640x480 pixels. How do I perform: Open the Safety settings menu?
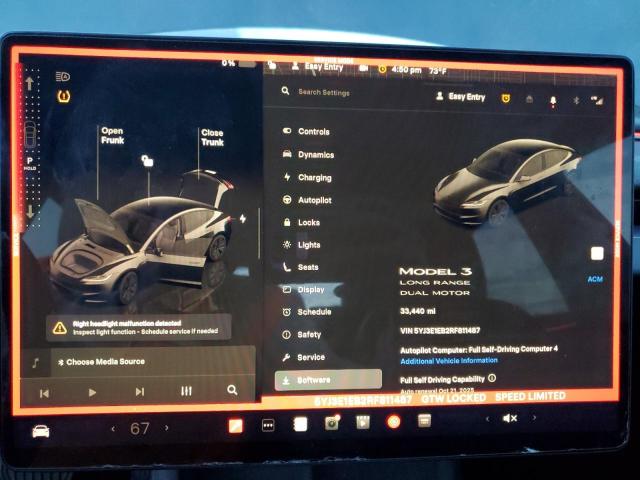click(302, 334)
